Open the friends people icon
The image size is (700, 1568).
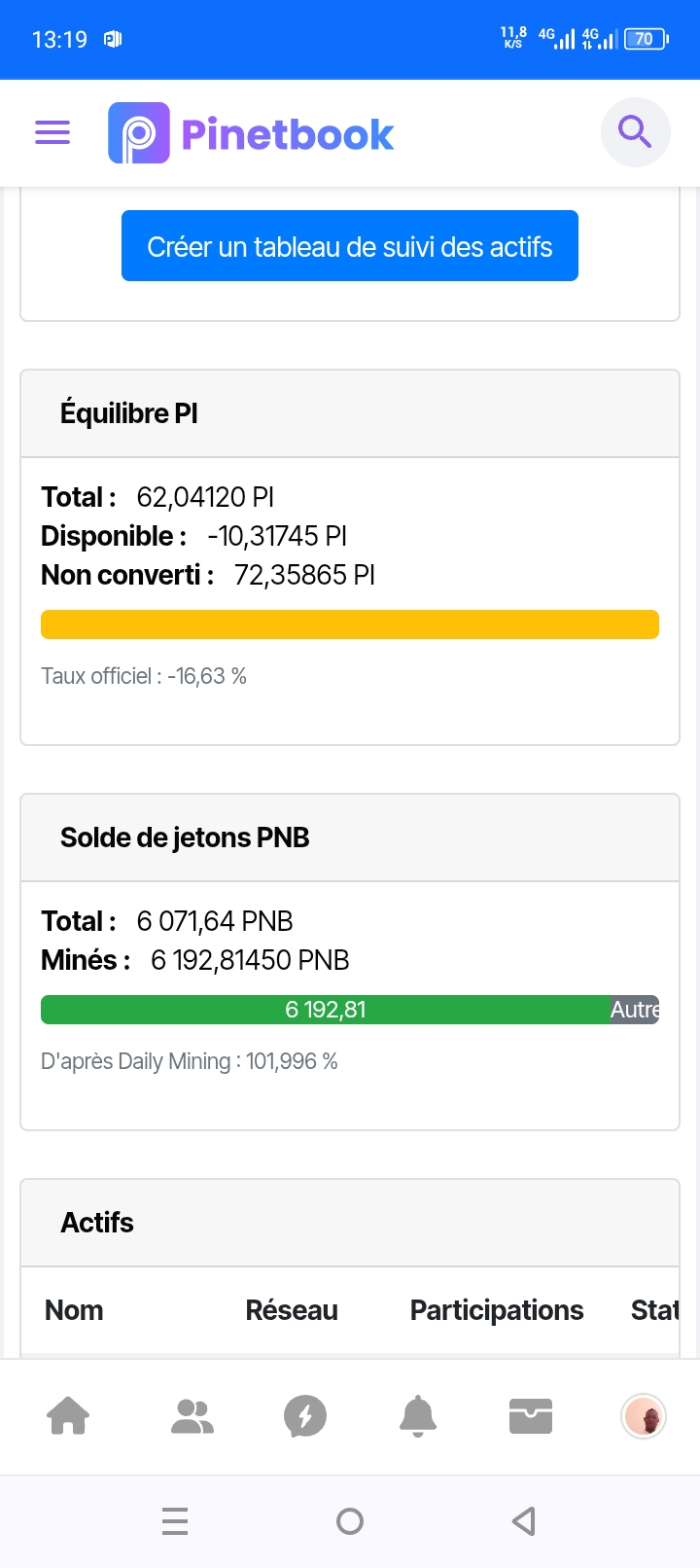pos(192,1415)
